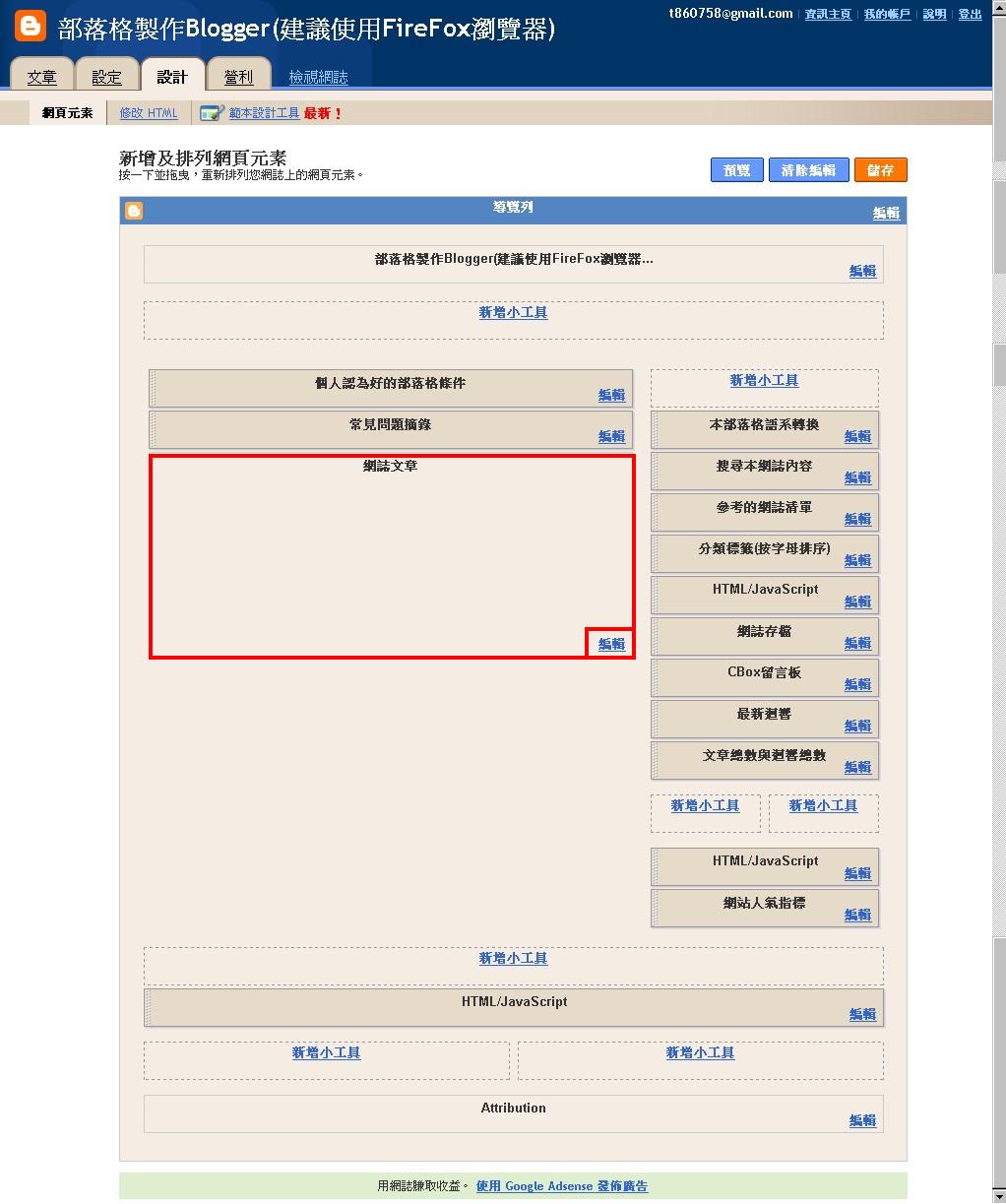Click the 清除編輯 button
This screenshot has height=1204, width=1006.
pyautogui.click(x=808, y=170)
